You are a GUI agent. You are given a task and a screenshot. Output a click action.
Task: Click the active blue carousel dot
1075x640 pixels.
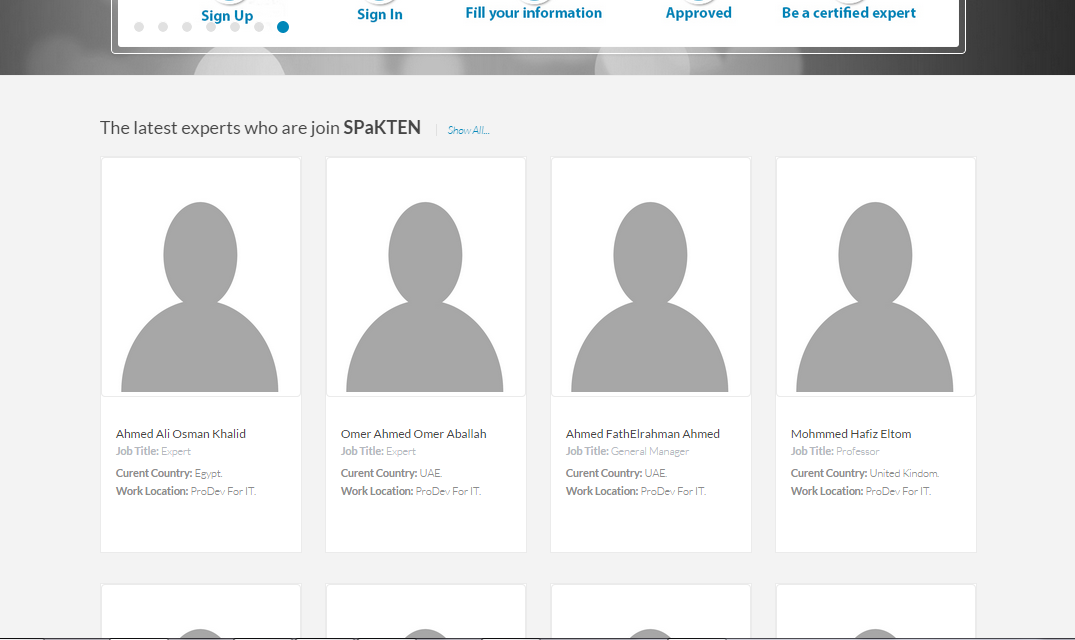(x=283, y=27)
